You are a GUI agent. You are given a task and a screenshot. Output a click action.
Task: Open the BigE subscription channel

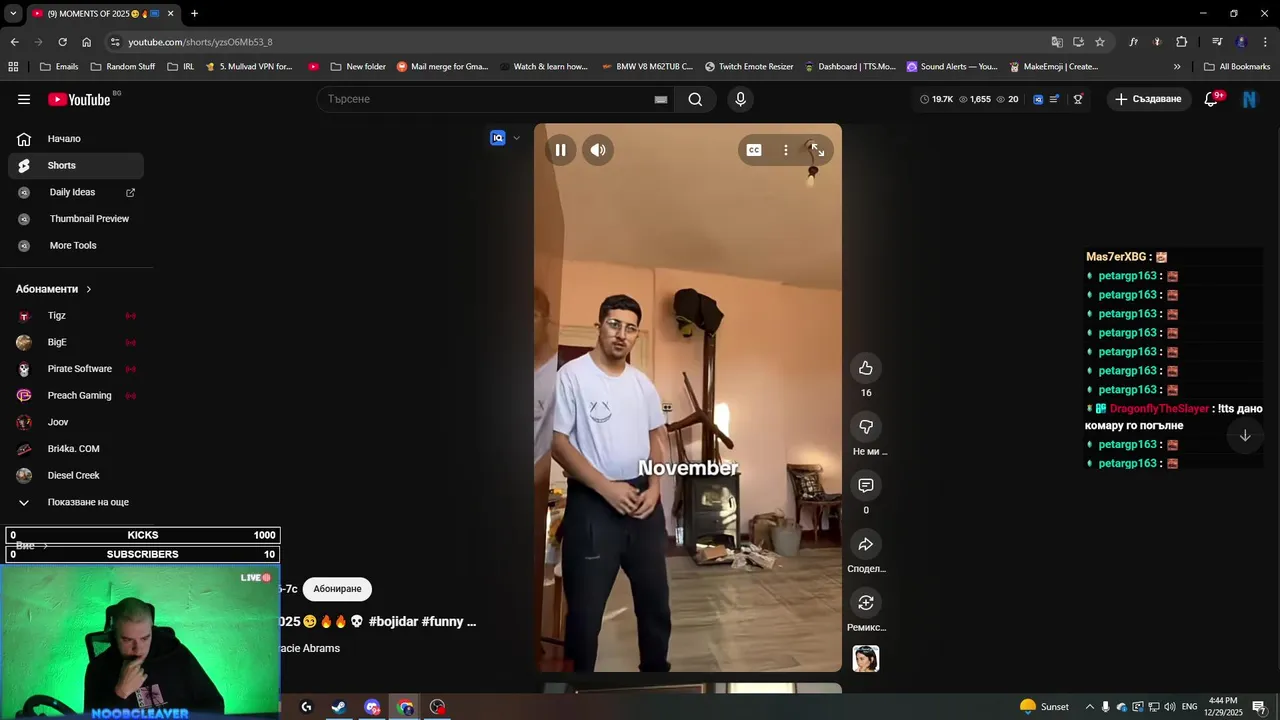tap(76, 342)
